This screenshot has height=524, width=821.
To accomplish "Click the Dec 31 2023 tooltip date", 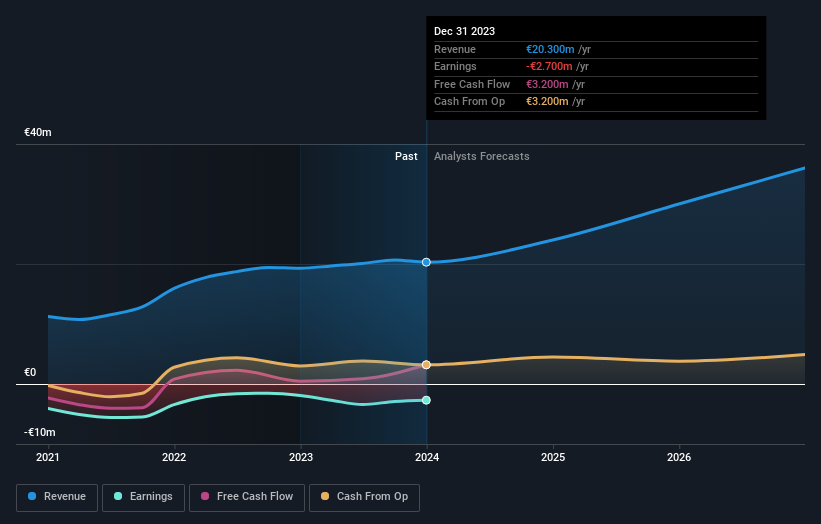I will (x=464, y=31).
